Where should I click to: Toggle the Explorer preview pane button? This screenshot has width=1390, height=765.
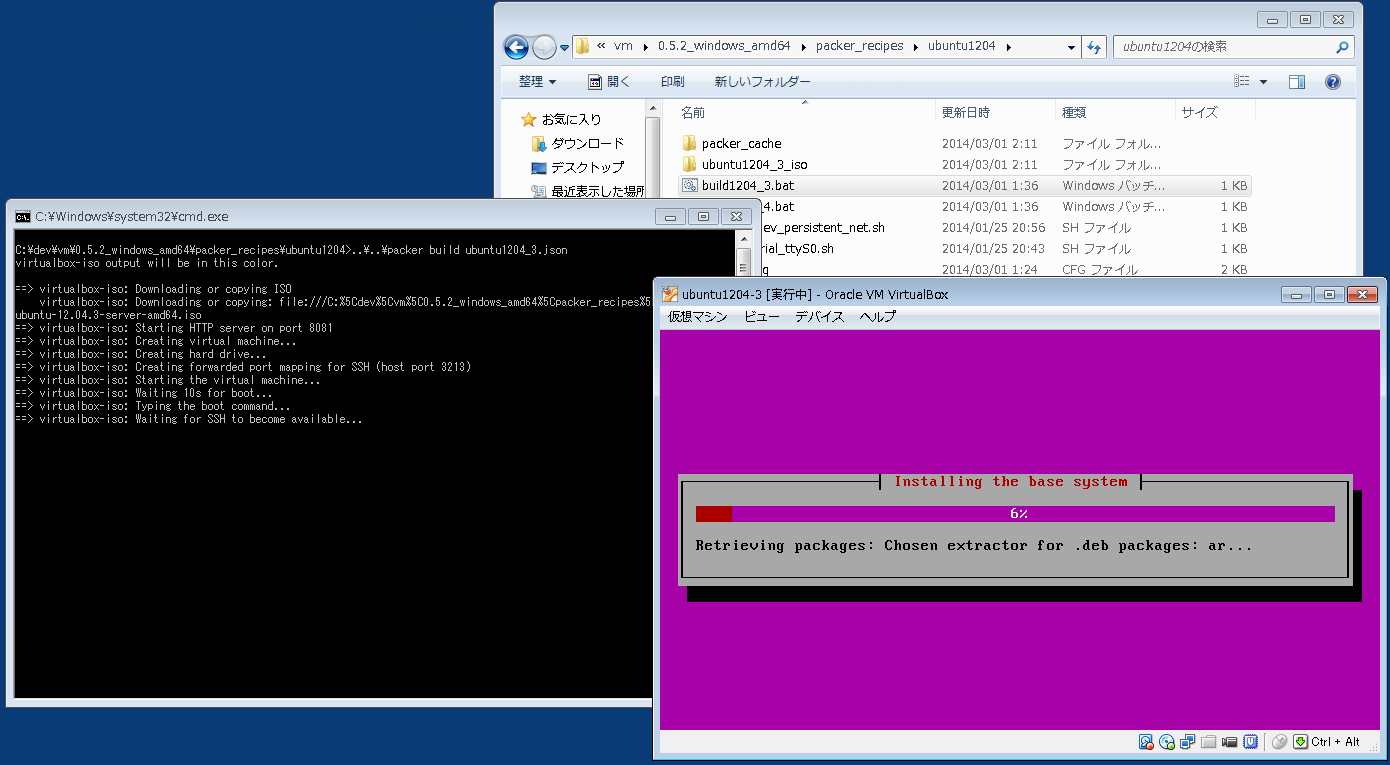click(1297, 82)
